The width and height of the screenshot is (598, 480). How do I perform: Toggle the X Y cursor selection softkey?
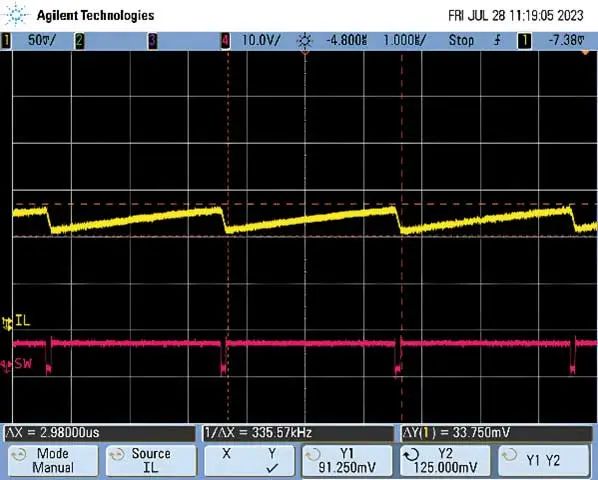249,460
